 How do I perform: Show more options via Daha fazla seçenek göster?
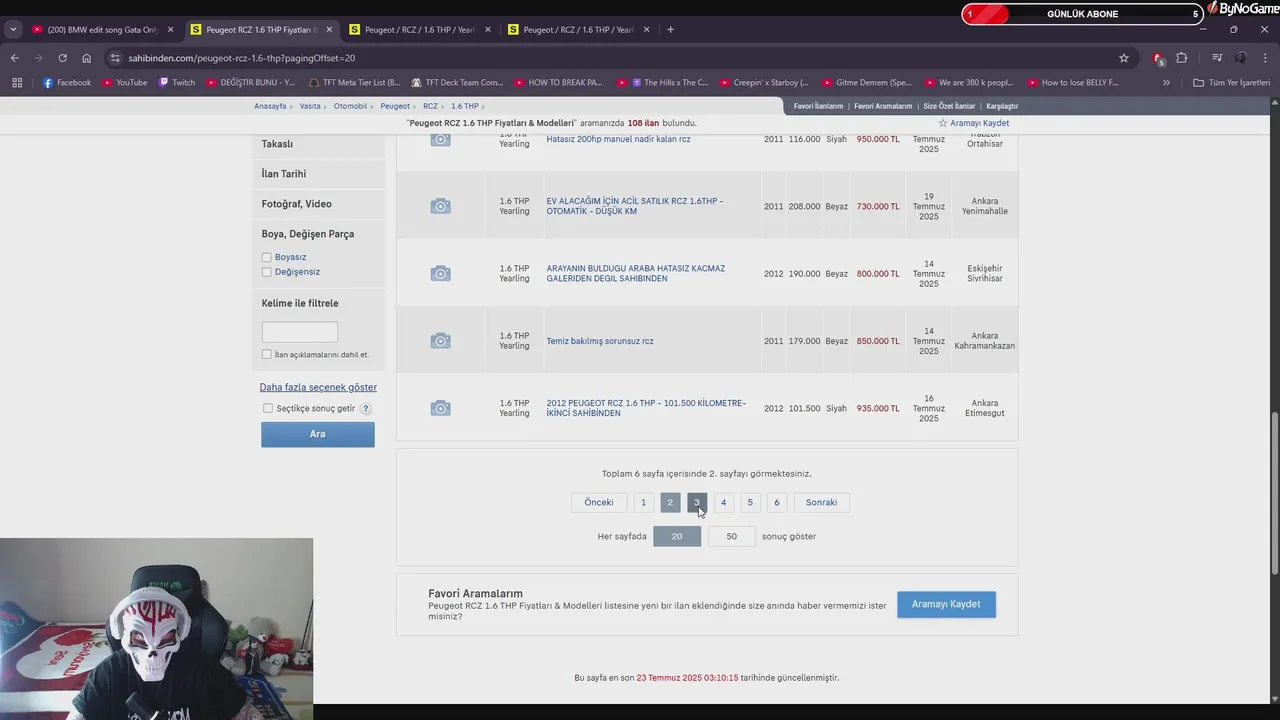pyautogui.click(x=318, y=387)
